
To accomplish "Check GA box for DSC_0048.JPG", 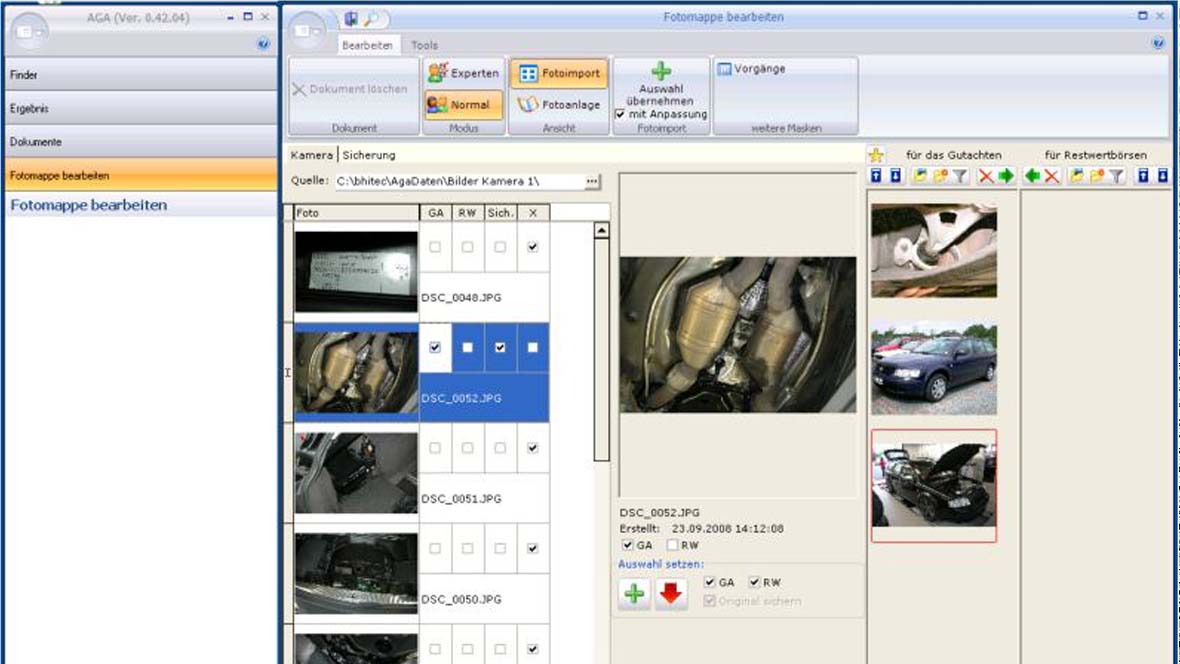I will coord(435,247).
